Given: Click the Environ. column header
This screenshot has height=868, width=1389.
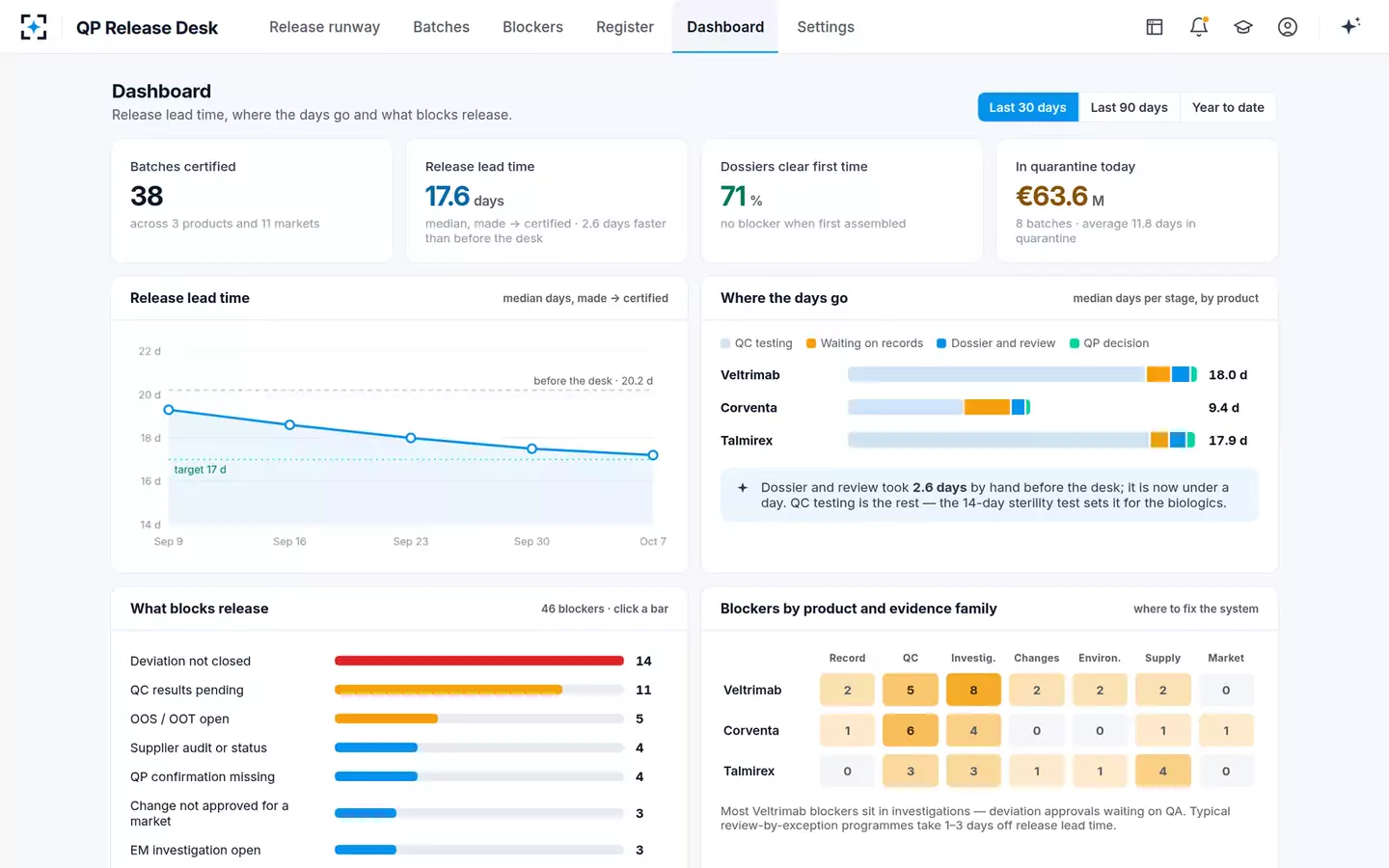Looking at the screenshot, I should [x=1100, y=658].
